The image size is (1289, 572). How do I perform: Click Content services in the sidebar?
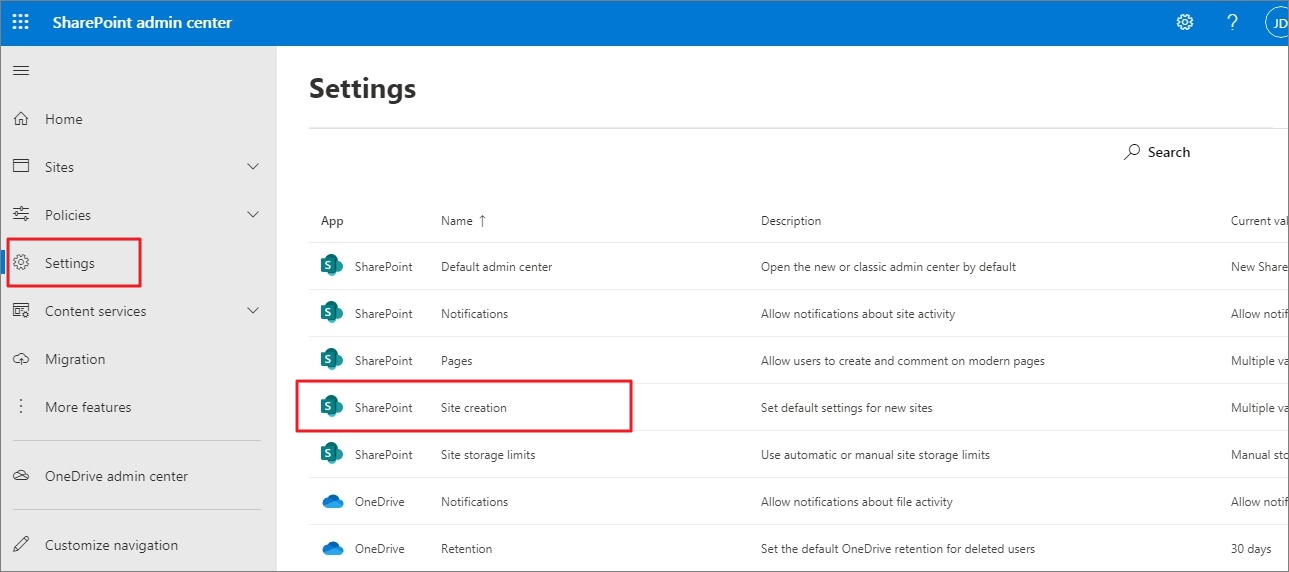(96, 311)
